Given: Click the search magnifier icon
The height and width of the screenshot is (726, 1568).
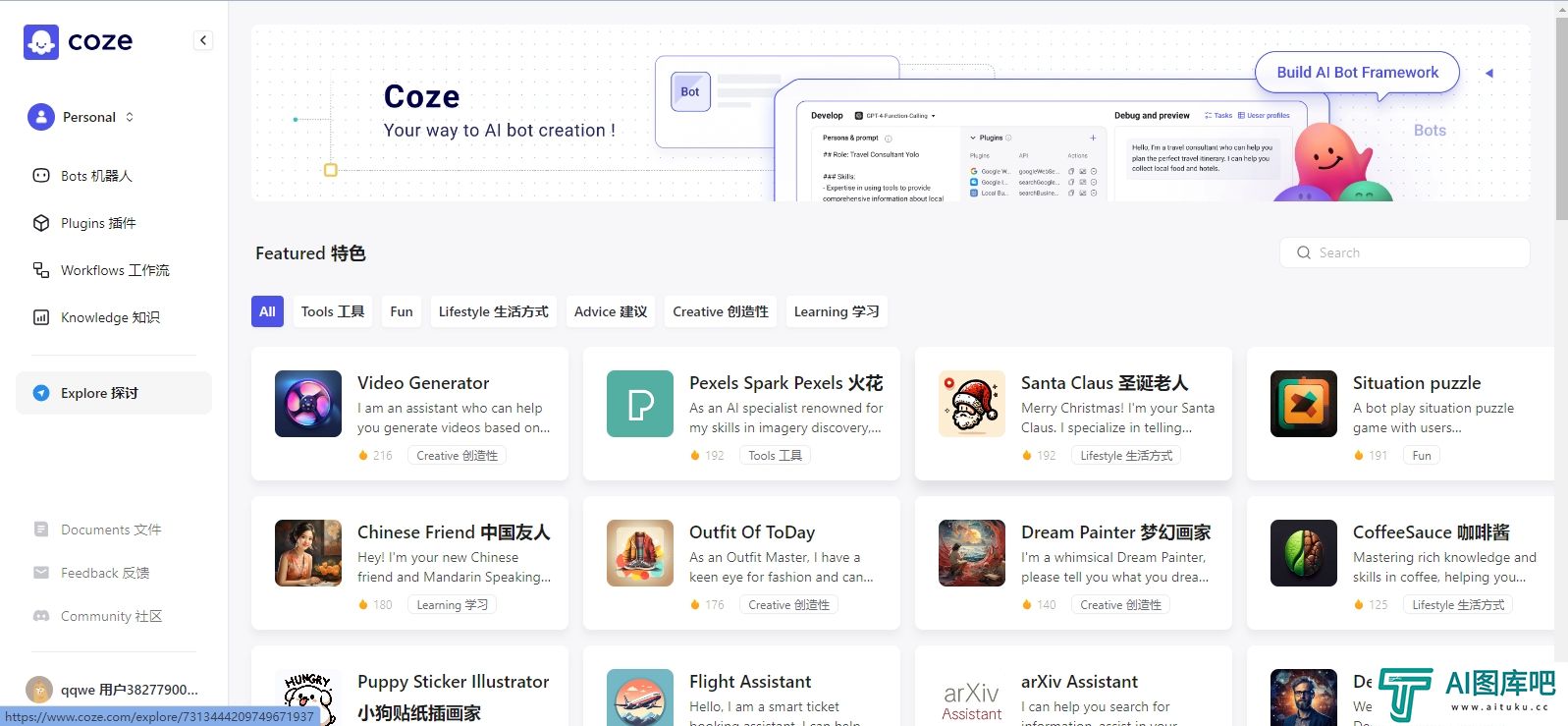Looking at the screenshot, I should [x=1304, y=252].
